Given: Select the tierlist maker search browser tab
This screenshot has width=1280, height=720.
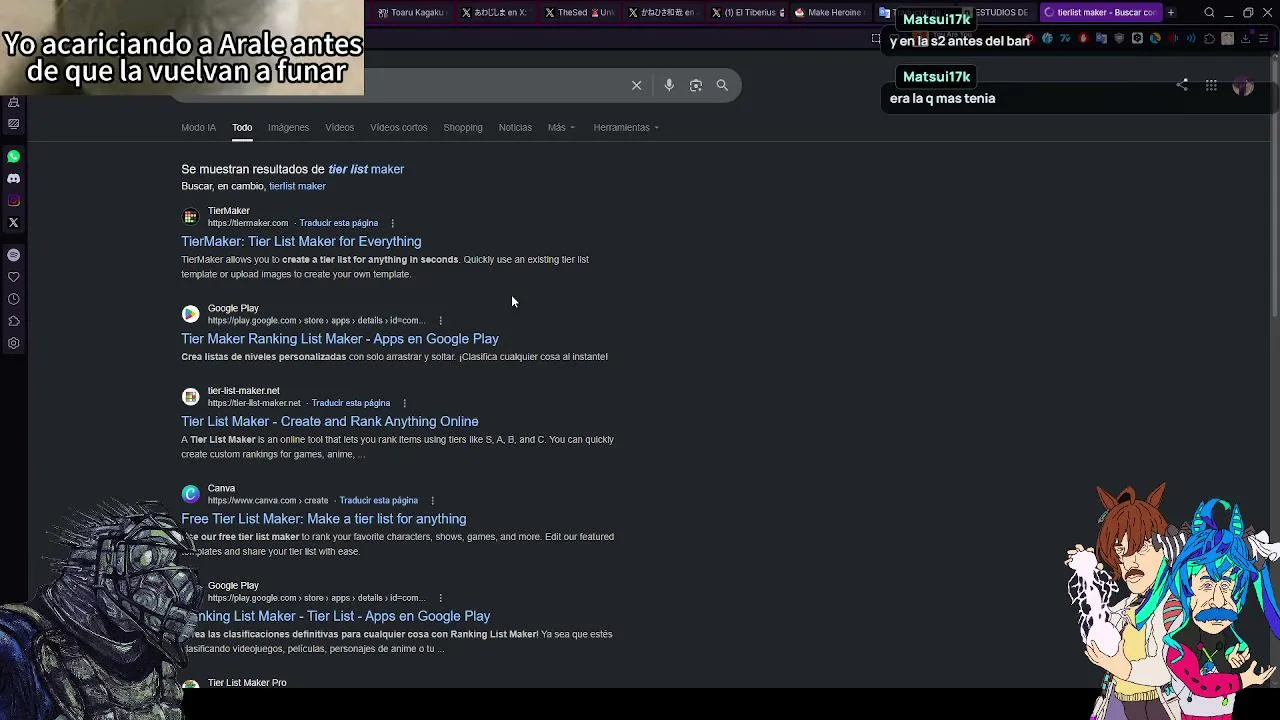Looking at the screenshot, I should point(1099,13).
